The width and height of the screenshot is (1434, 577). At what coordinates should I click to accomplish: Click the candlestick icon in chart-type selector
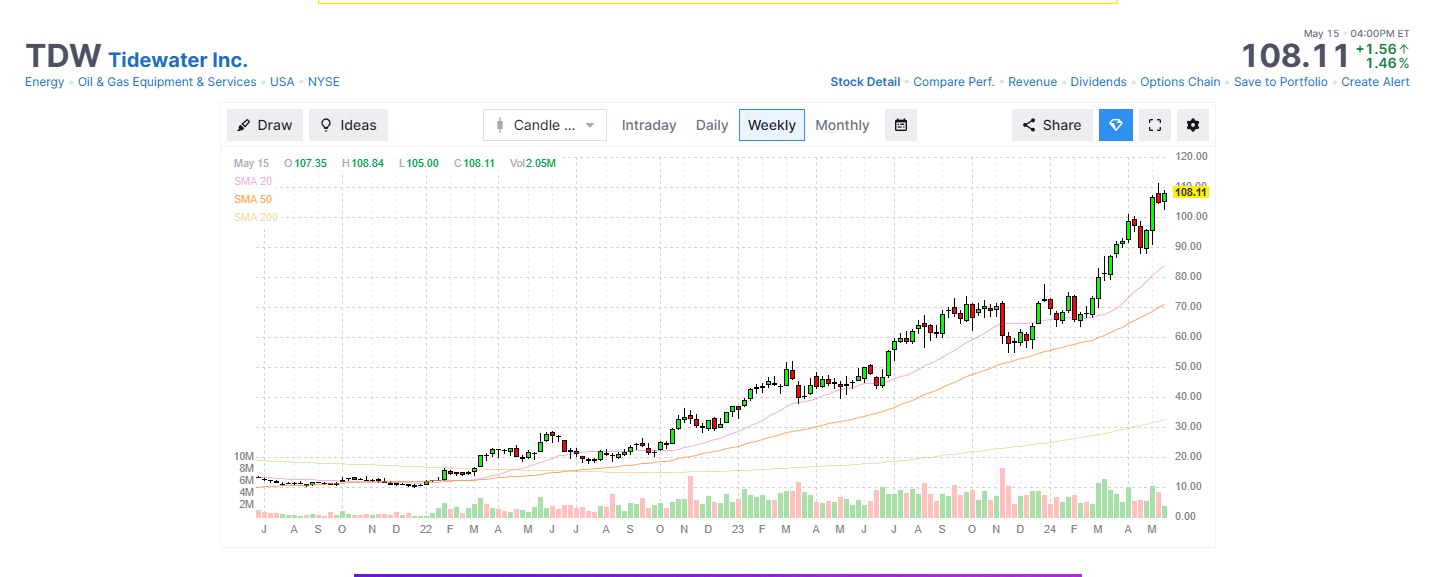click(x=500, y=125)
